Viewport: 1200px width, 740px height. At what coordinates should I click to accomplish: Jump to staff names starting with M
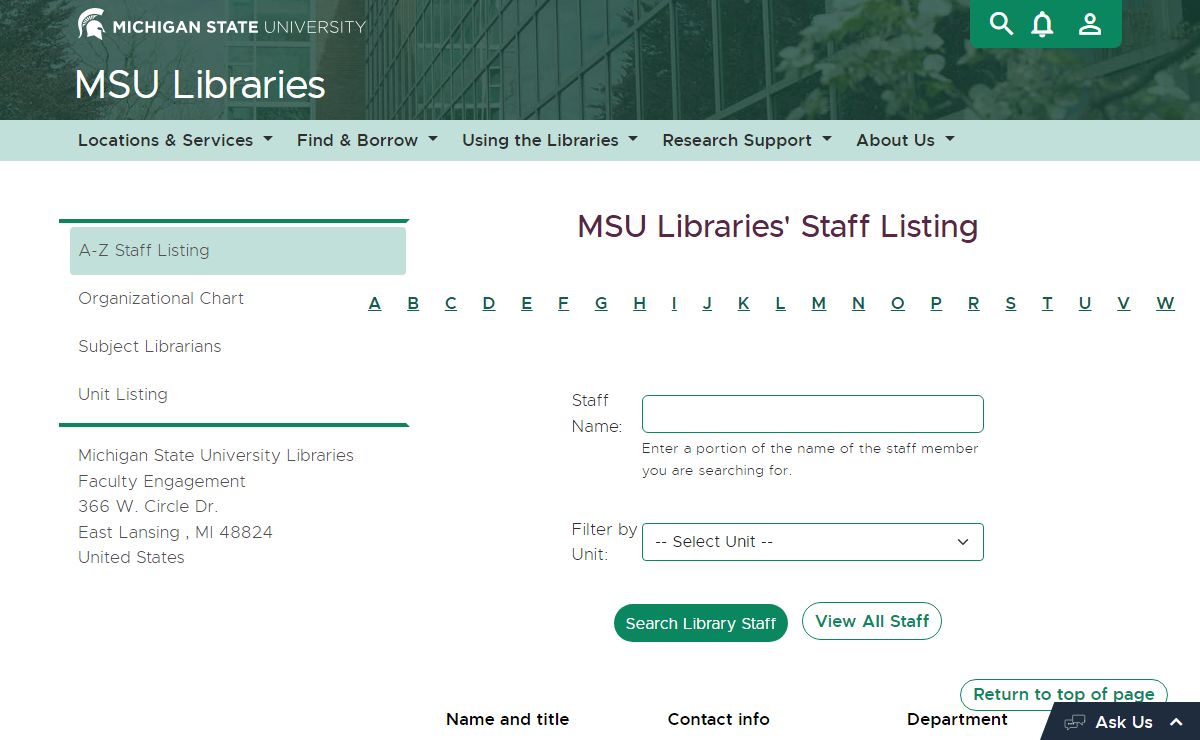[x=818, y=304]
